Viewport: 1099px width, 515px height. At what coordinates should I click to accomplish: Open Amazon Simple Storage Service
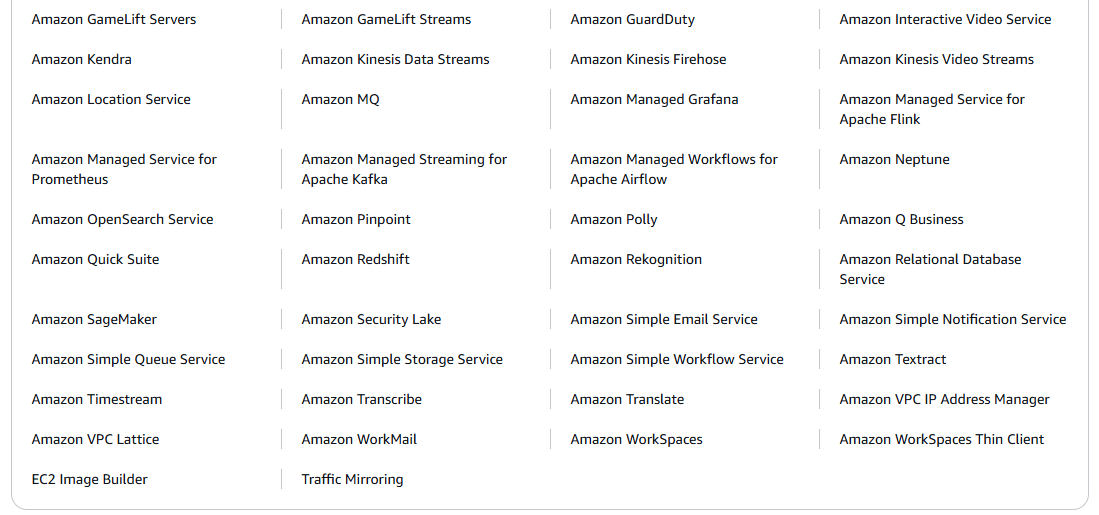(x=402, y=359)
